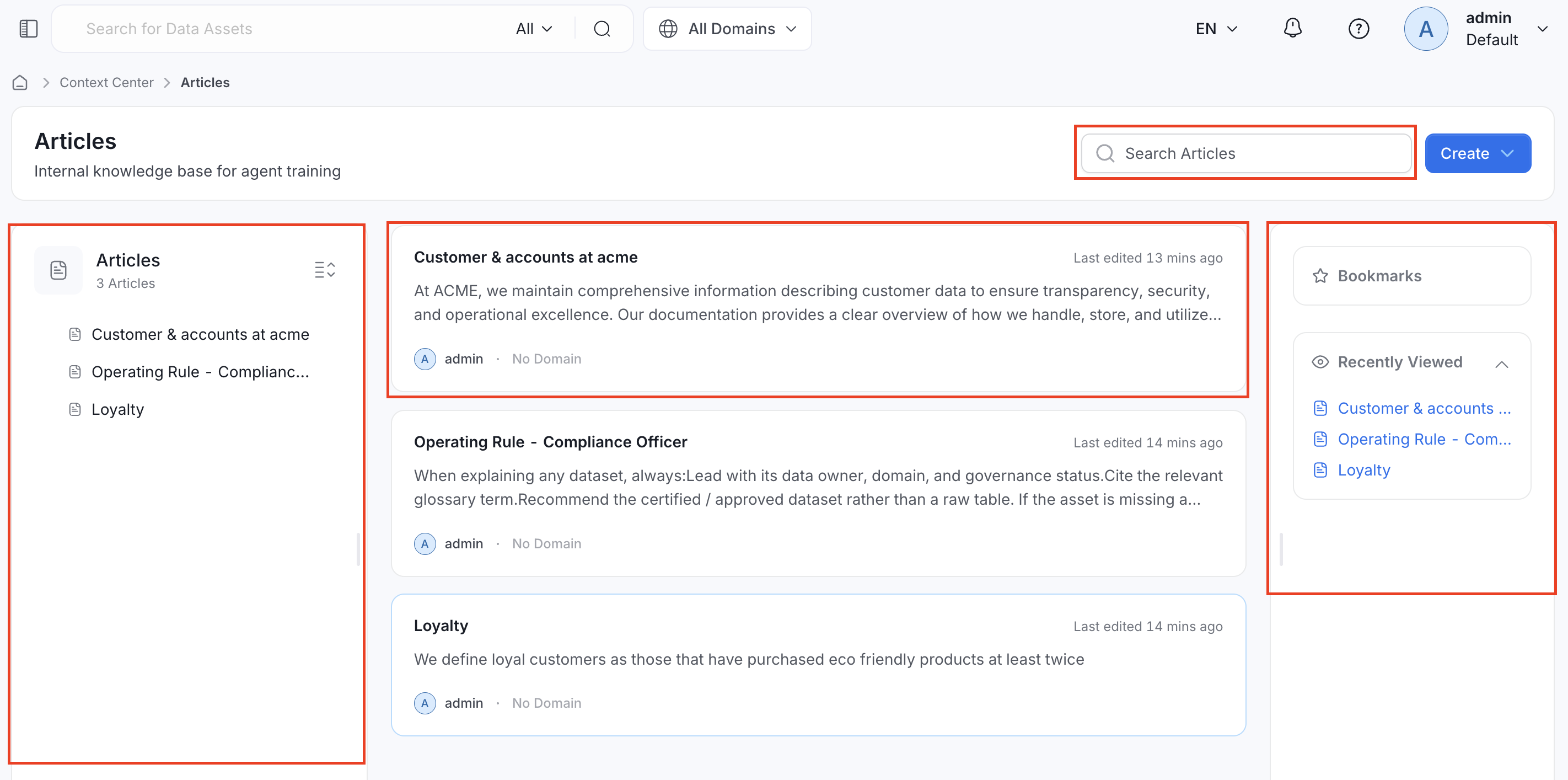Open the help question mark icon
Image resolution: width=1568 pixels, height=780 pixels.
tap(1358, 29)
